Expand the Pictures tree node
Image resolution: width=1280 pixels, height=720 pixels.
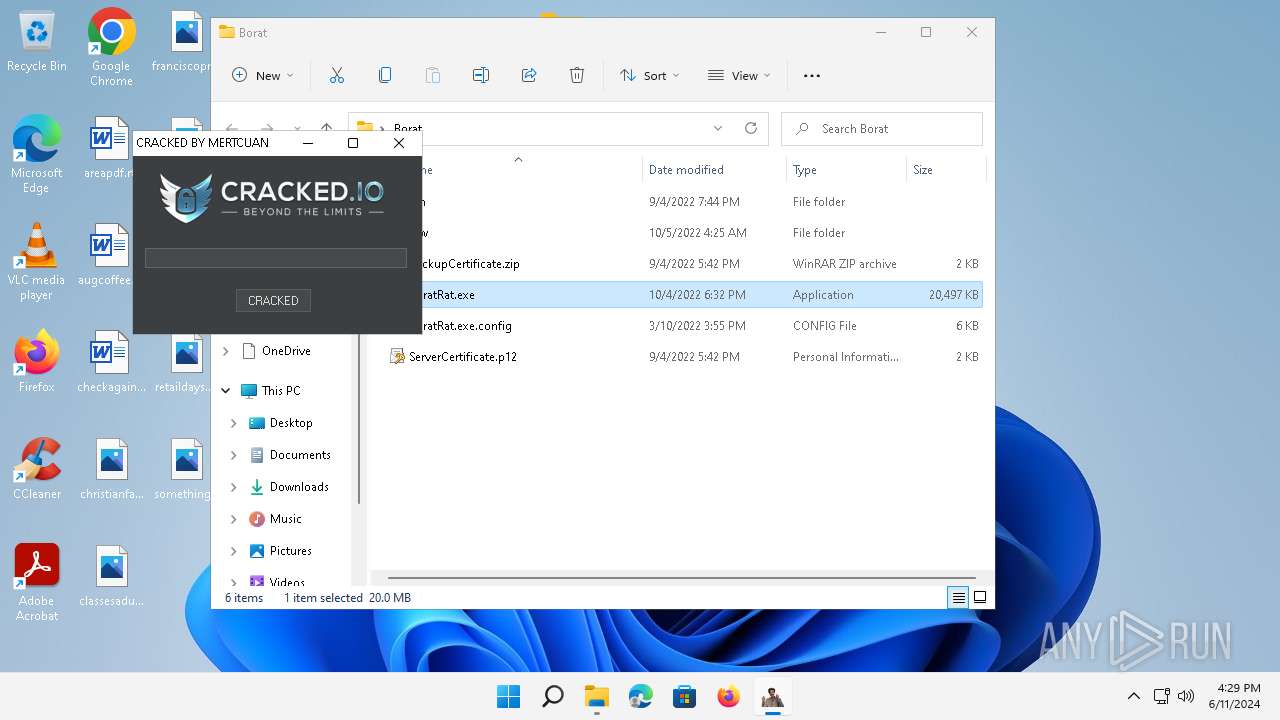point(234,551)
